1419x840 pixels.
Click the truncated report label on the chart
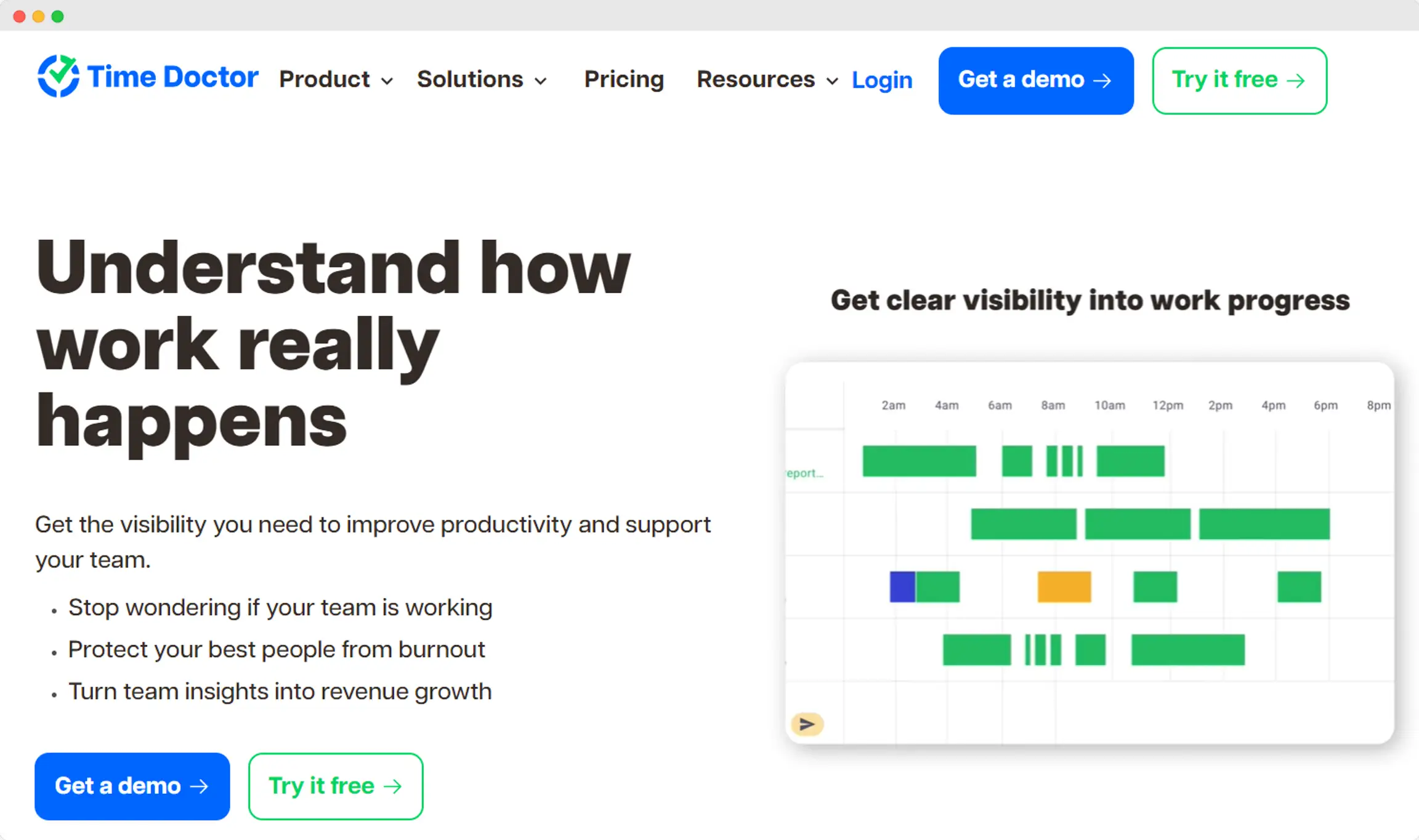pyautogui.click(x=804, y=473)
